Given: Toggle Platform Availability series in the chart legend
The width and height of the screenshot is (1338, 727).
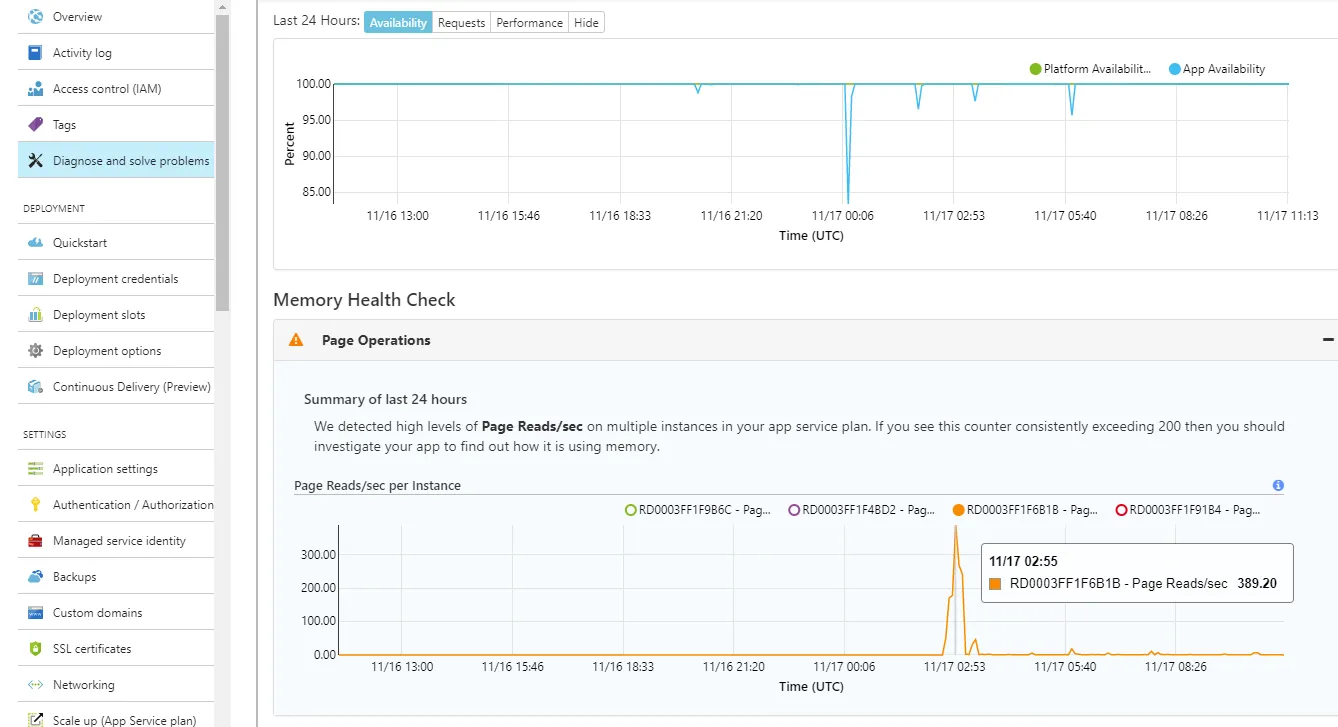Looking at the screenshot, I should pos(1091,69).
